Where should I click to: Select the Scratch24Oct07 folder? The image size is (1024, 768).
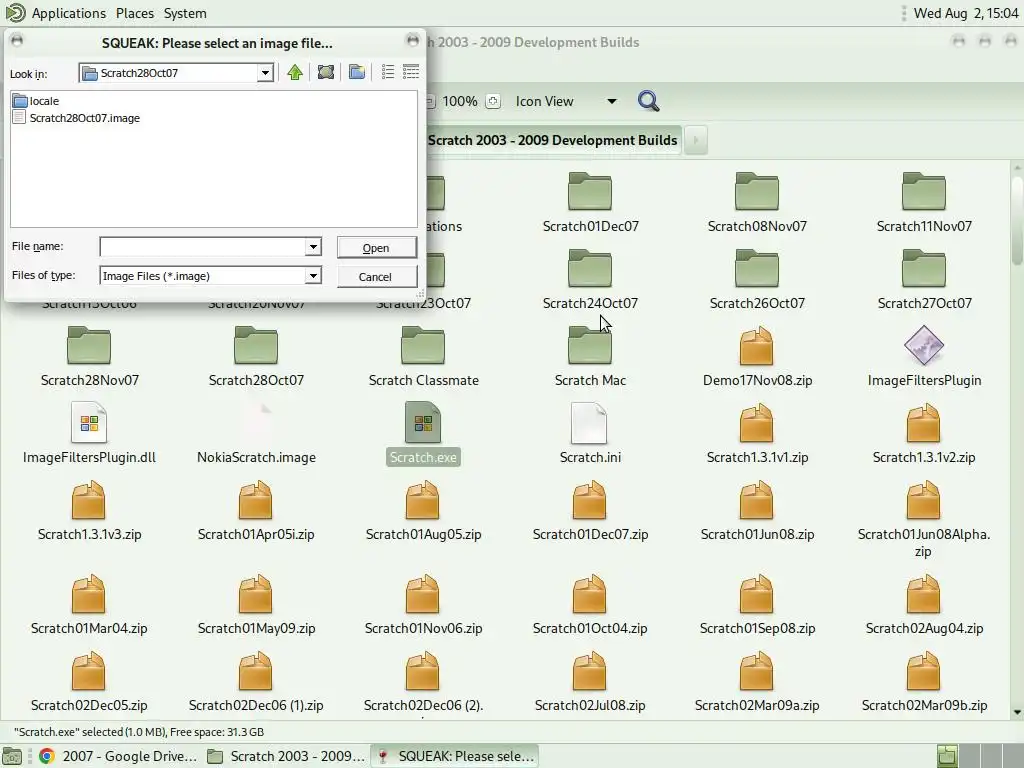point(590,280)
